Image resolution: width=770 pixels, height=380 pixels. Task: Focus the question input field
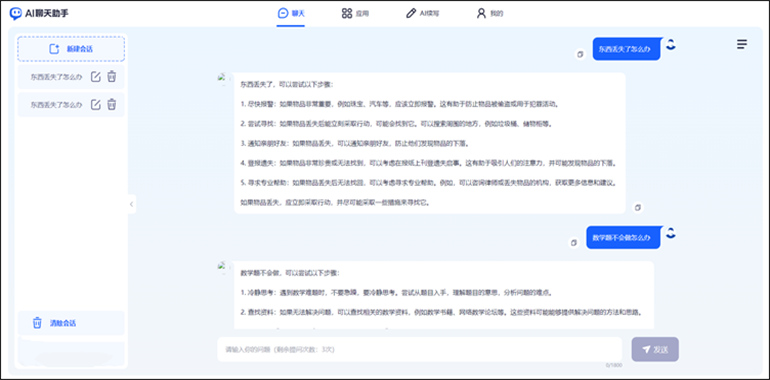(420, 350)
